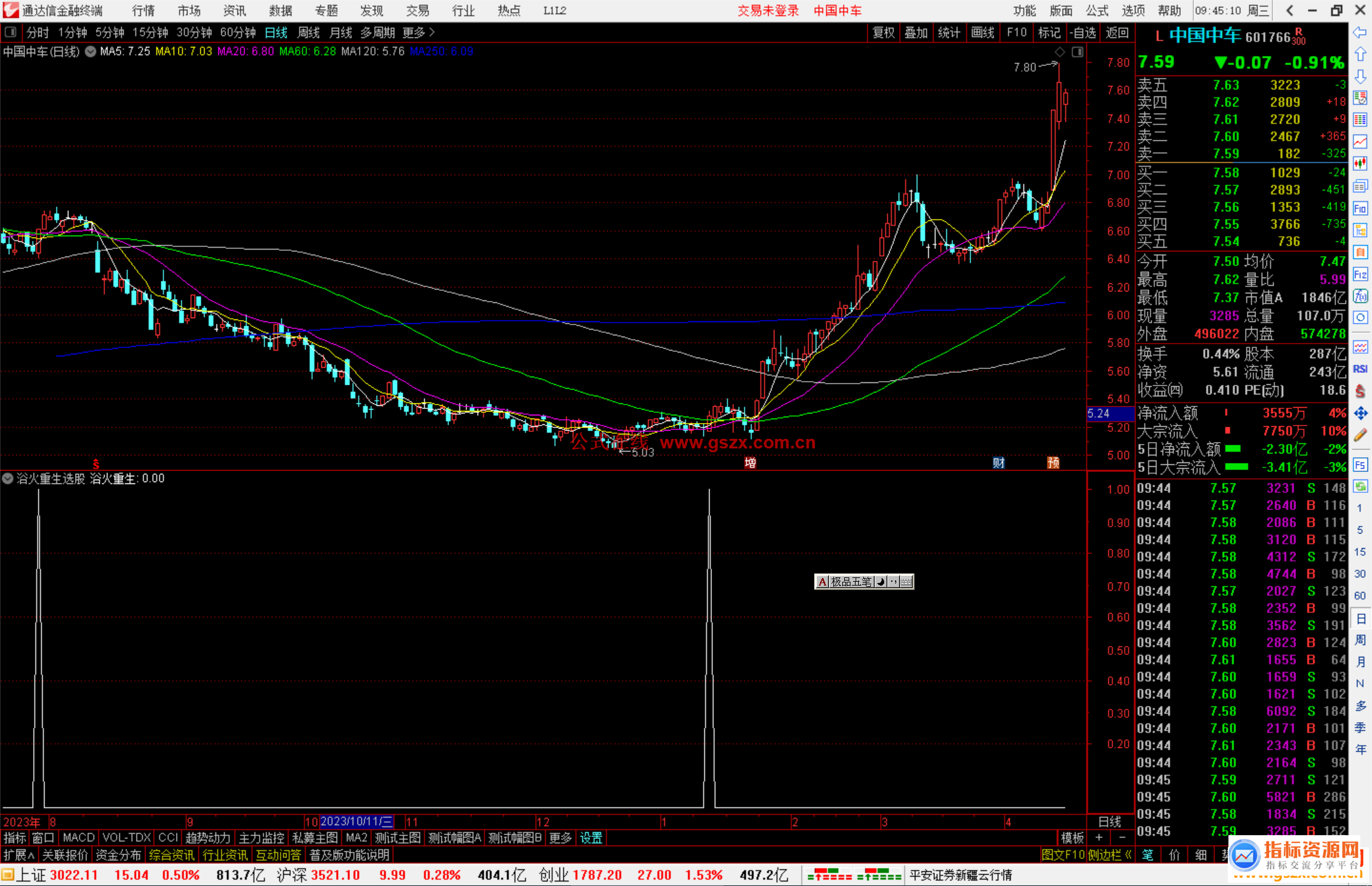Open the 资金分布 tab
The height and width of the screenshot is (886, 1372).
pos(118,855)
